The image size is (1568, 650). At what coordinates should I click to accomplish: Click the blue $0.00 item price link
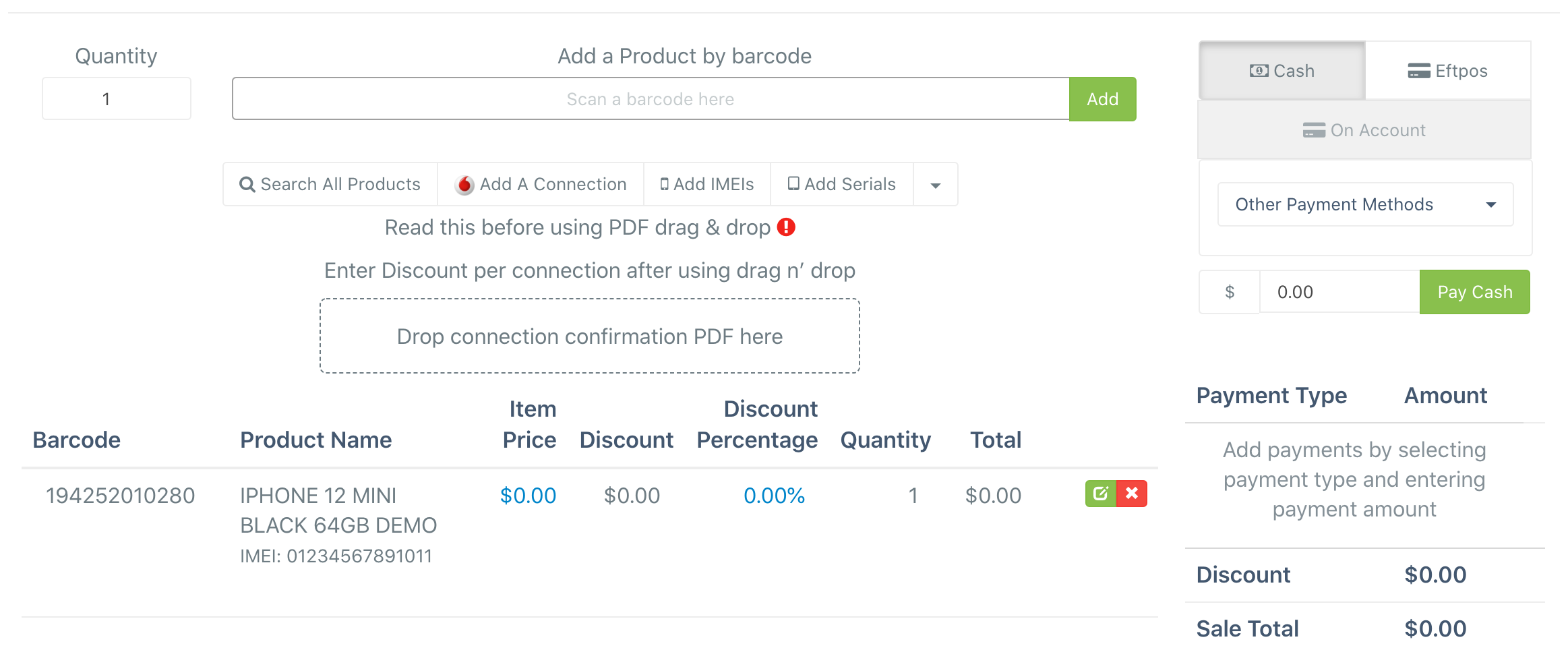click(528, 496)
